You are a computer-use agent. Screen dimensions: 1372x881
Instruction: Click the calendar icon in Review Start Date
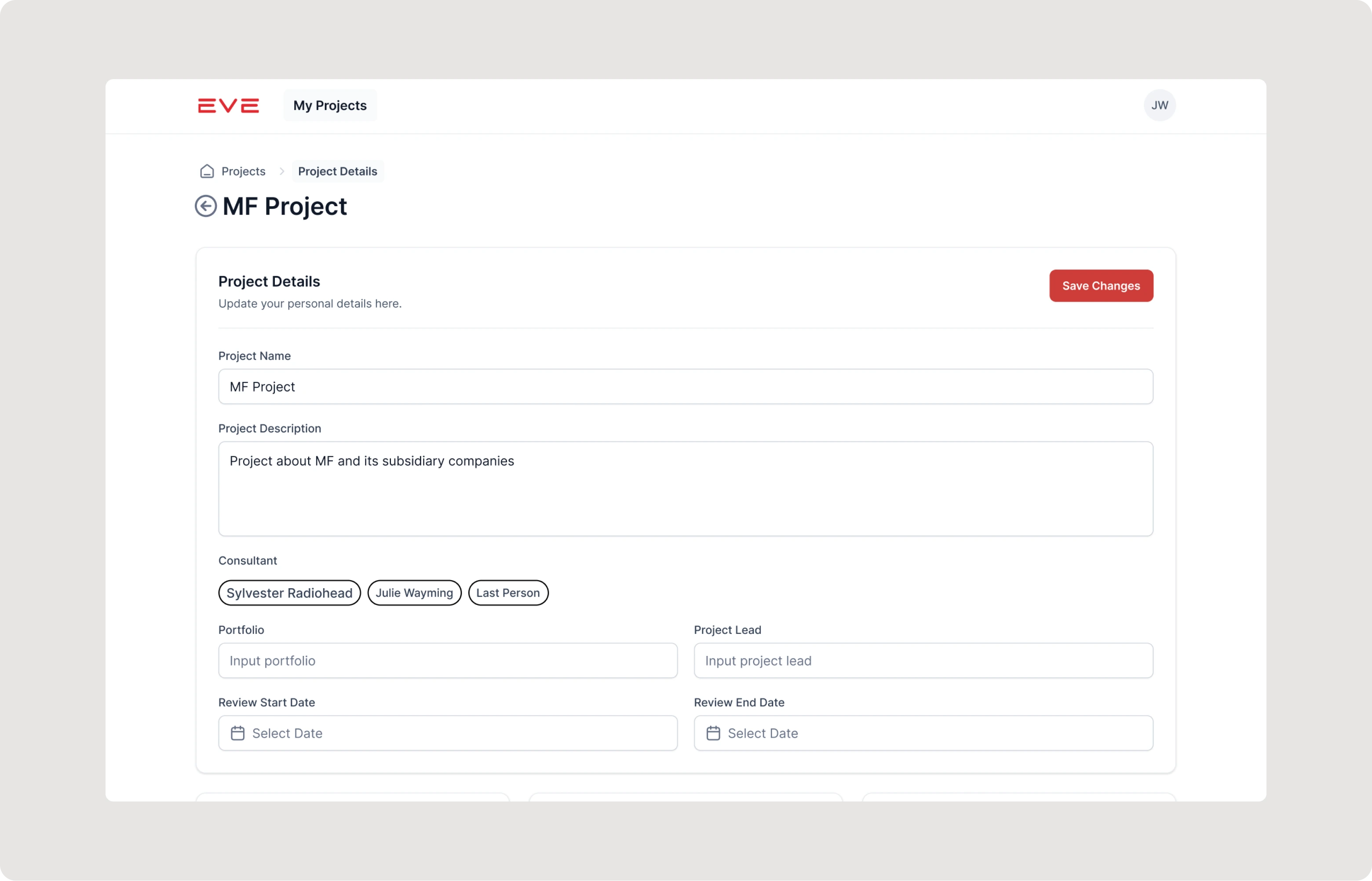click(x=237, y=733)
